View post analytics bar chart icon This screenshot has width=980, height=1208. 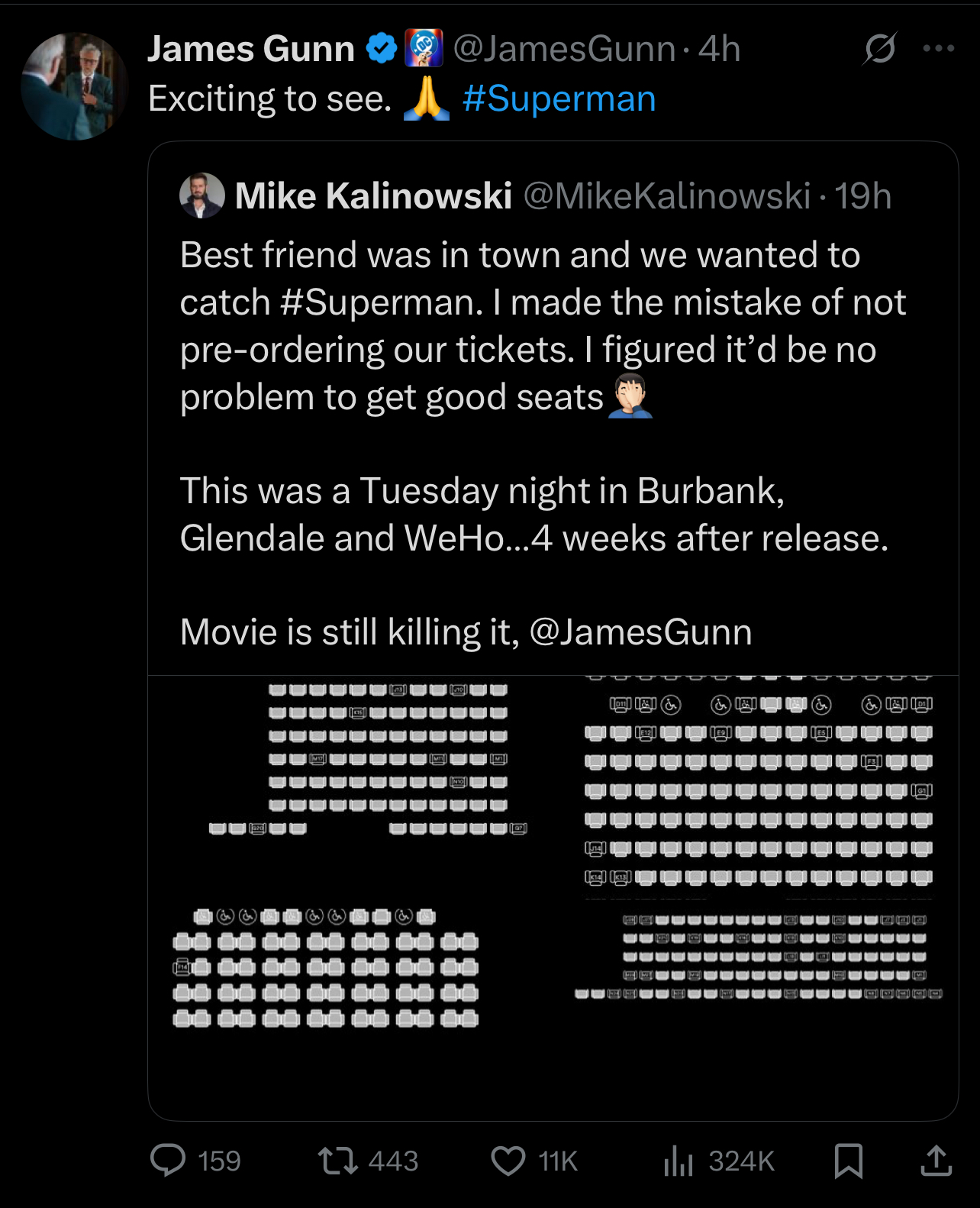pos(678,1161)
